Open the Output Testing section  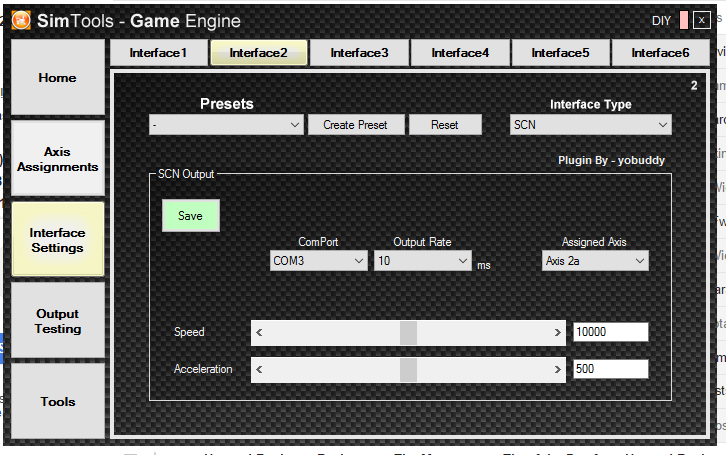click(x=57, y=321)
